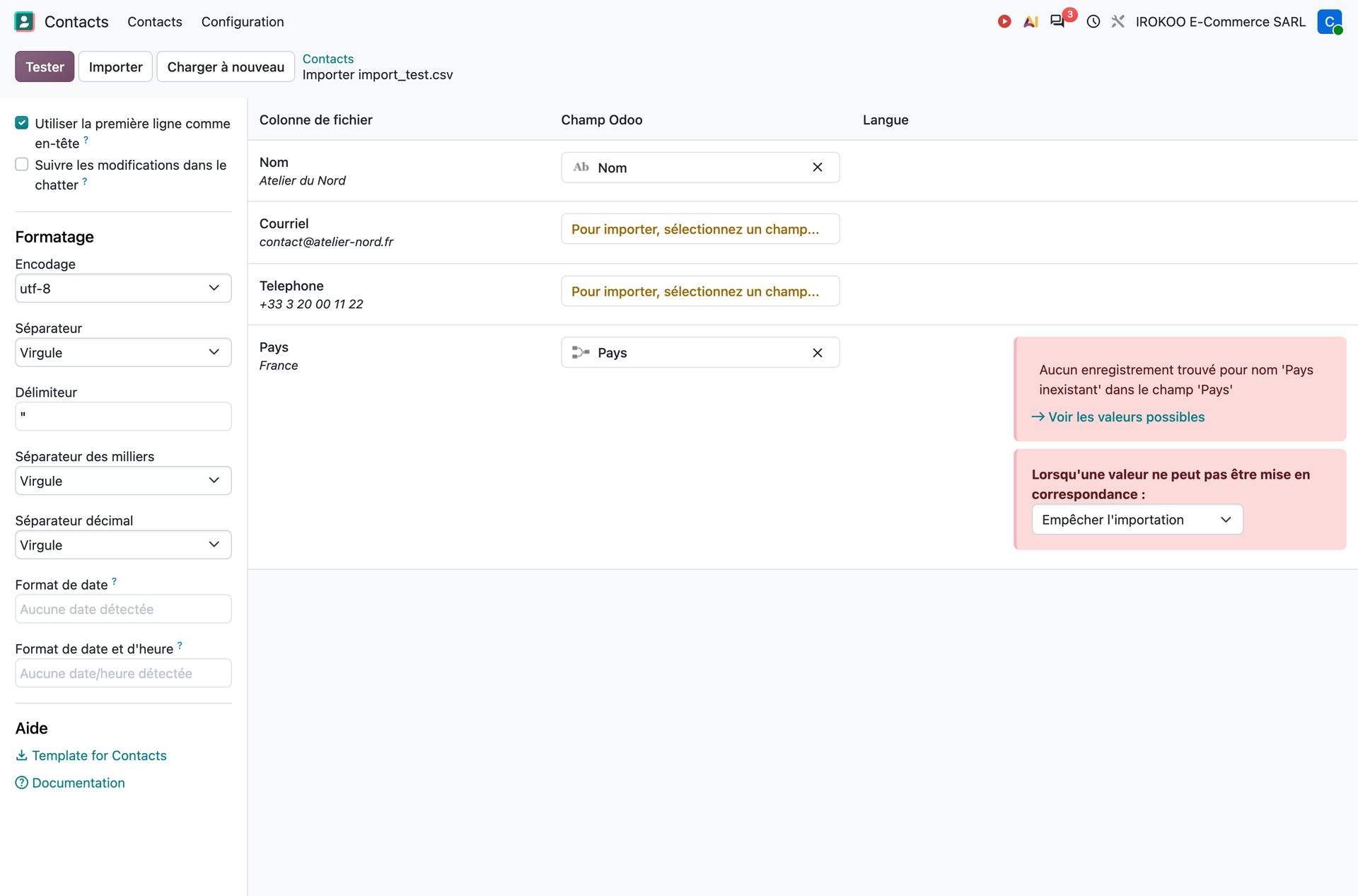Click the Charger à nouveau button
Image resolution: width=1358 pixels, height=896 pixels.
pyautogui.click(x=226, y=66)
